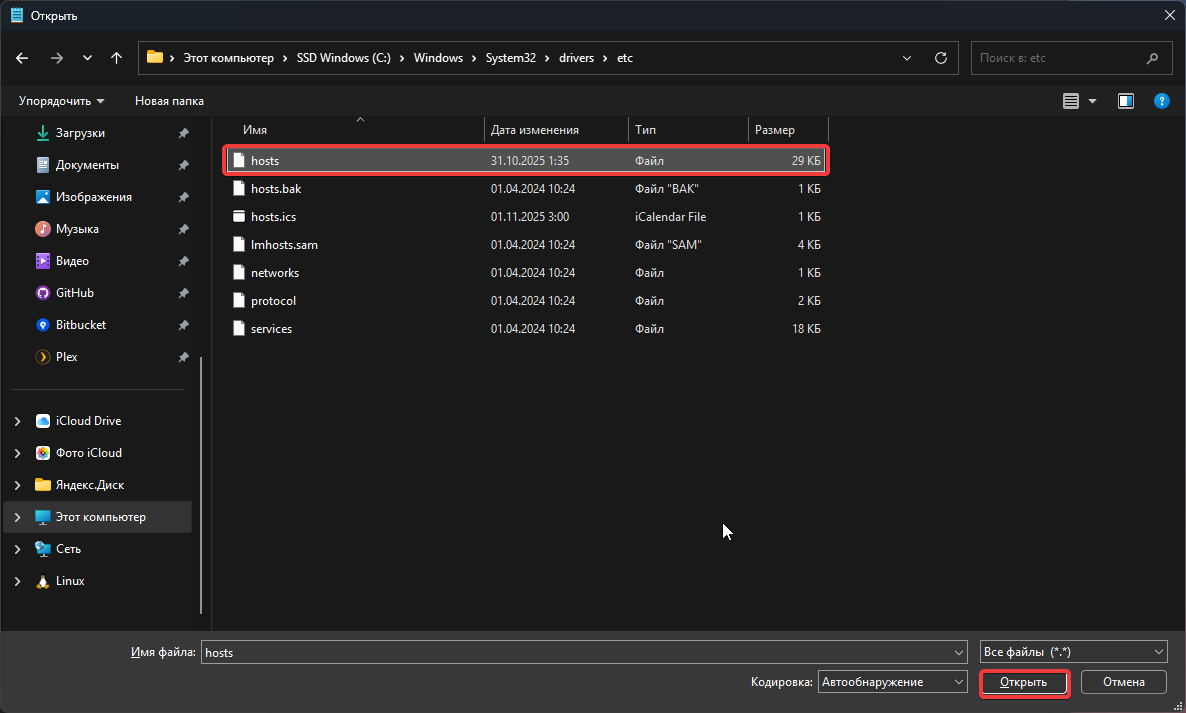1186x713 pixels.
Task: Expand the iCloud Drive tree node
Action: (18, 421)
